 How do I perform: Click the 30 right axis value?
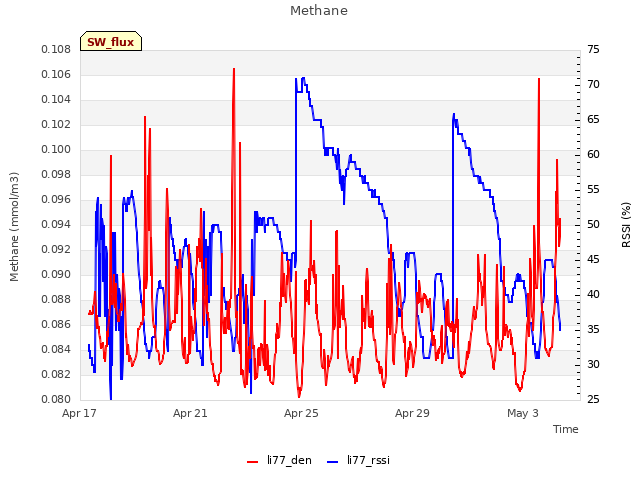(x=593, y=364)
